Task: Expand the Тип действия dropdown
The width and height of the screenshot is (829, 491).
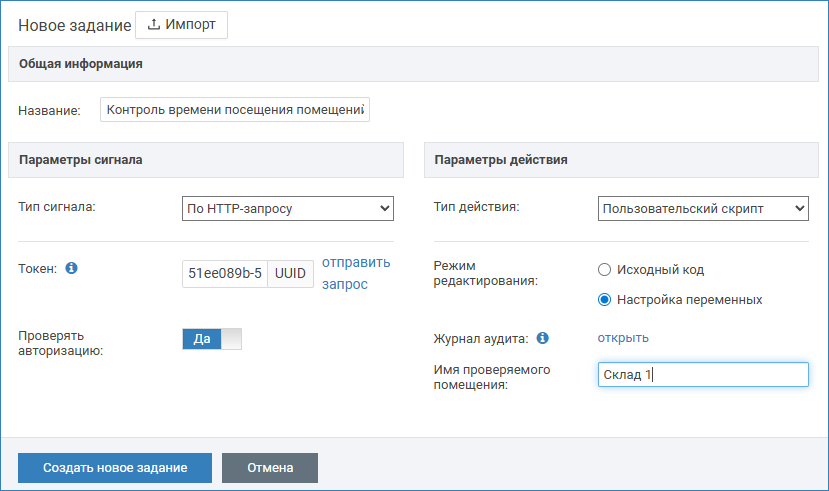Action: pos(702,209)
